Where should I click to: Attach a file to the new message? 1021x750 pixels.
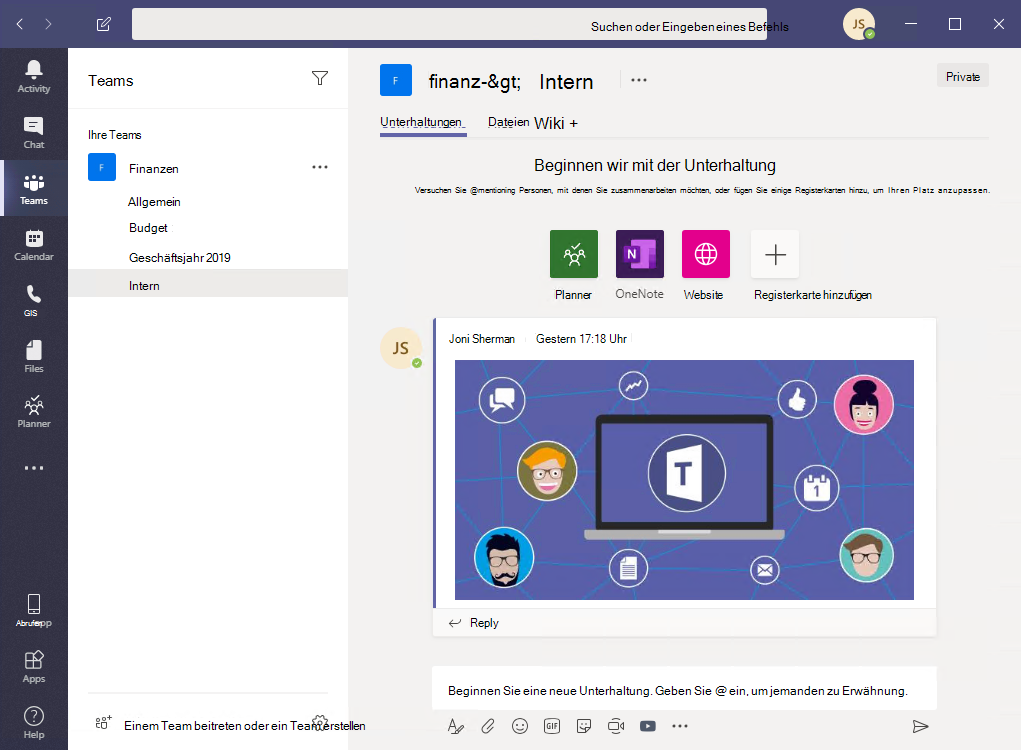(488, 726)
